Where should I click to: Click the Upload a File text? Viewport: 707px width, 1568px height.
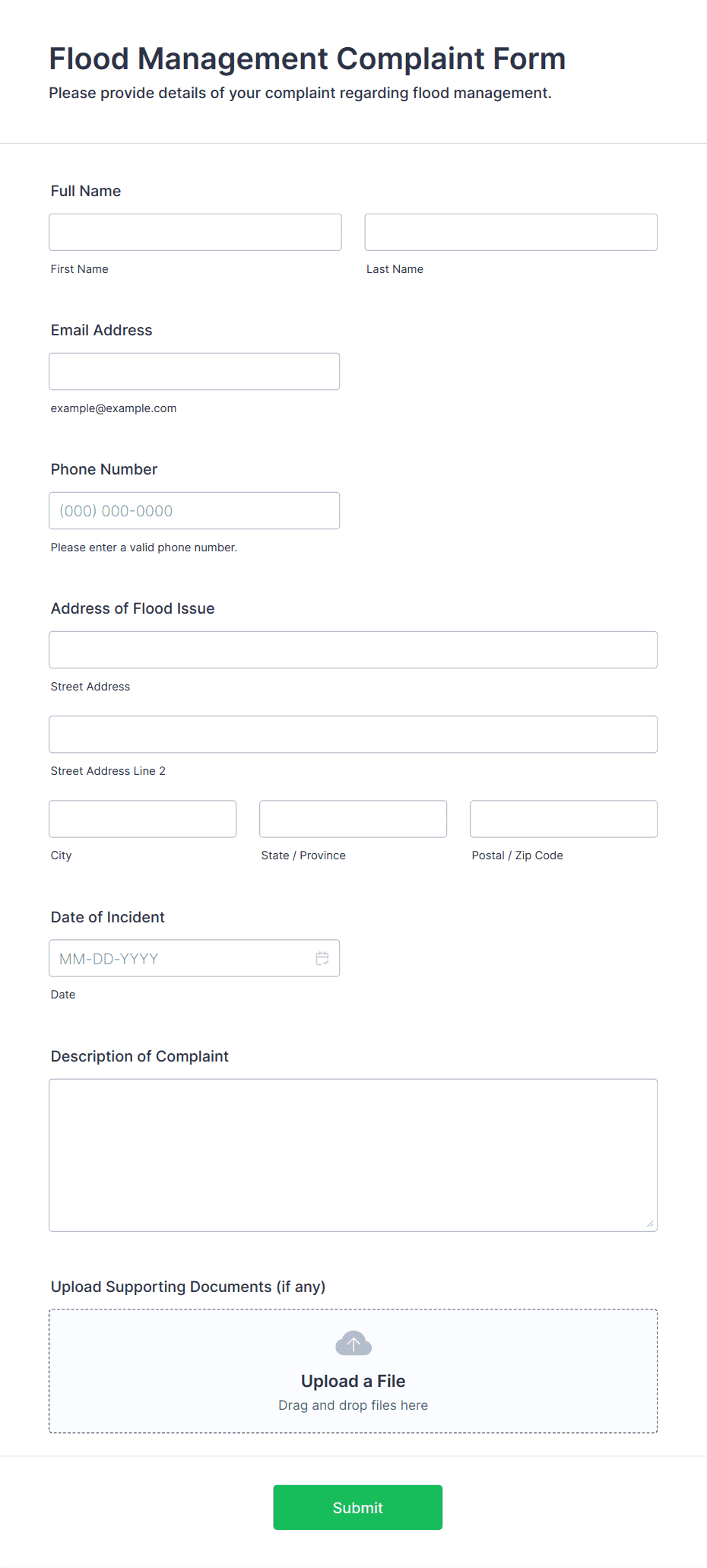(353, 1381)
